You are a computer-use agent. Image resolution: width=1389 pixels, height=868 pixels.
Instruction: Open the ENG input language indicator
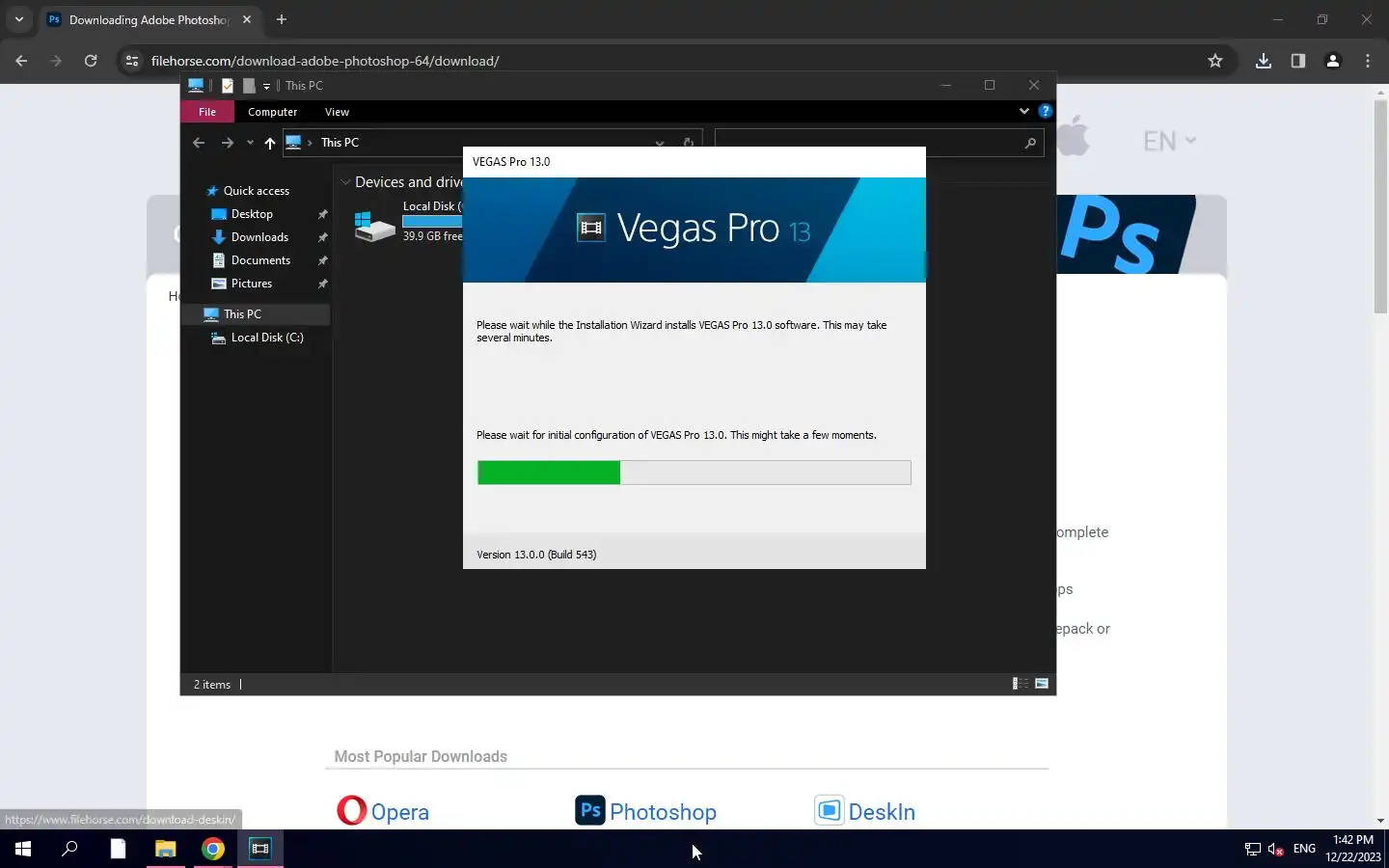(1304, 849)
